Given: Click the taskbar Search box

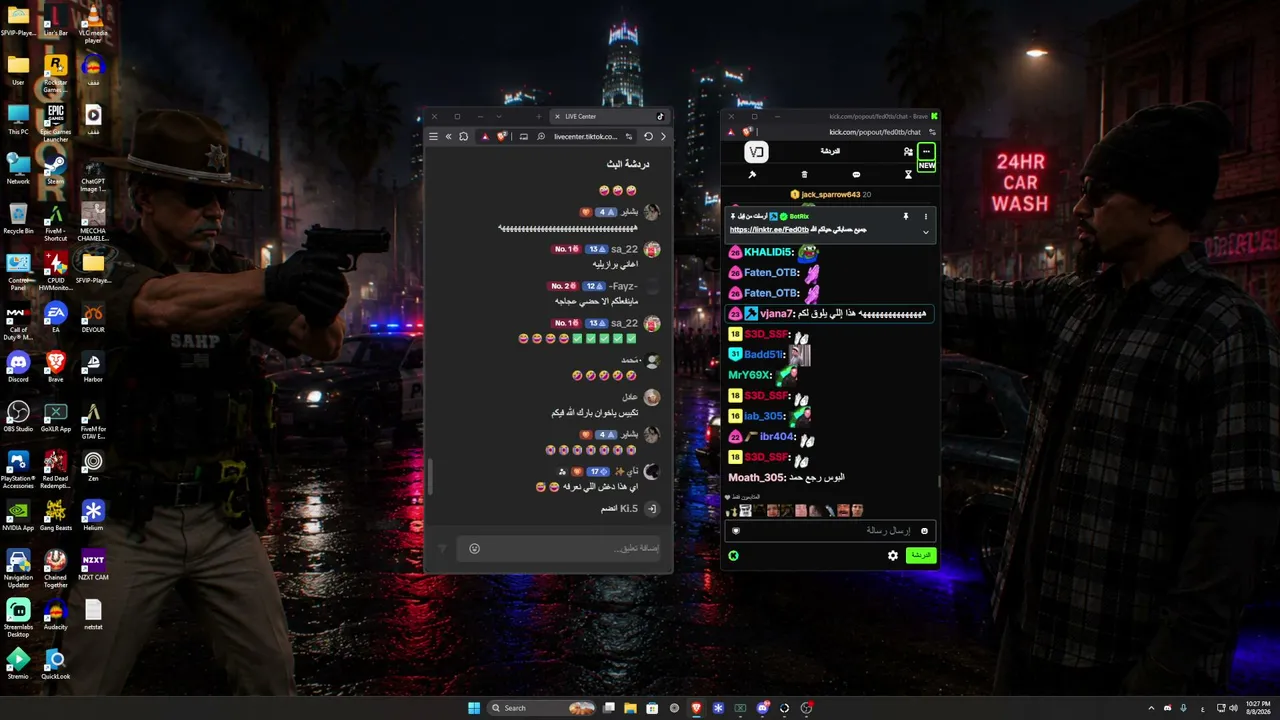Looking at the screenshot, I should tap(542, 708).
